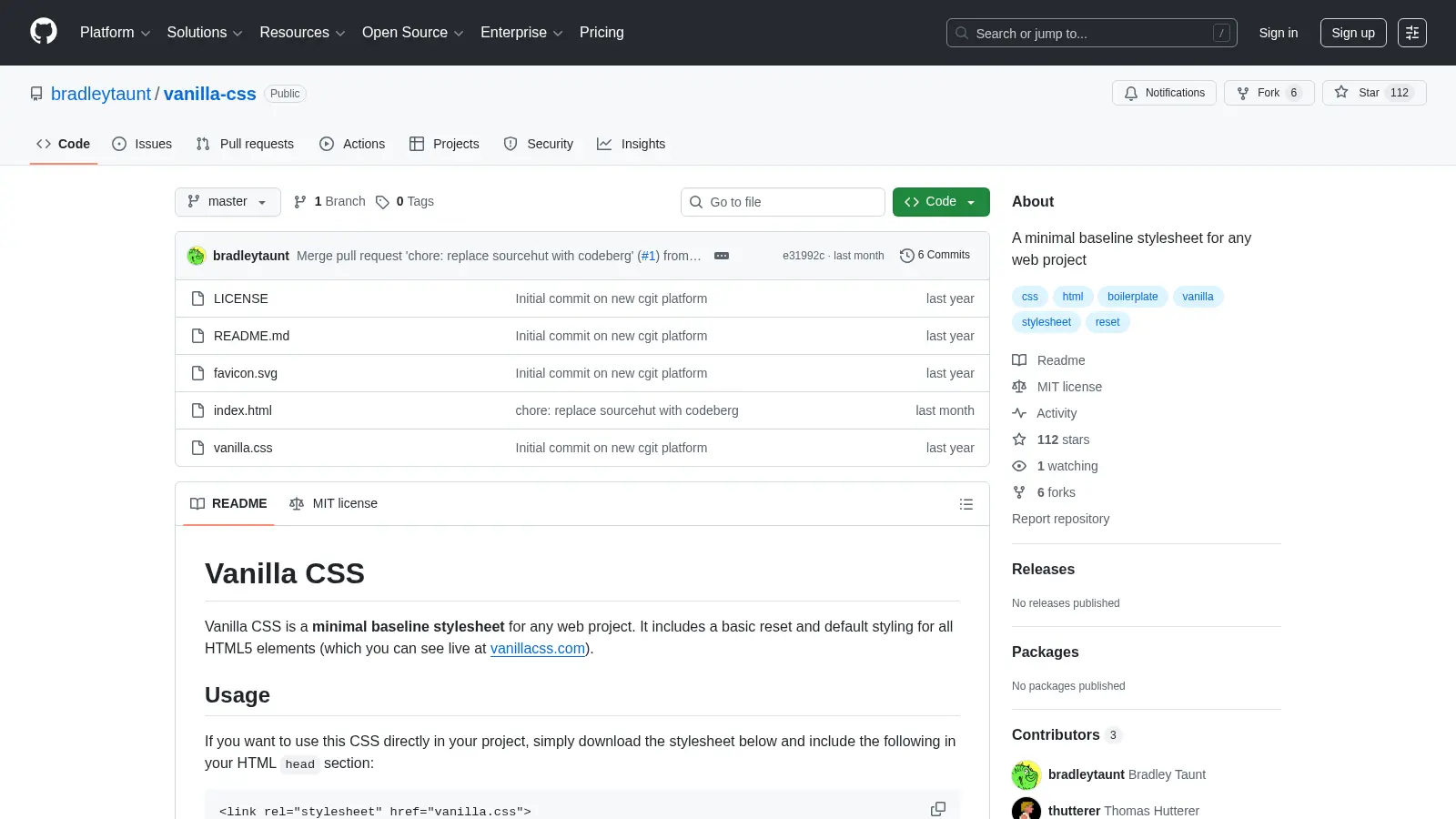The image size is (1456, 819).
Task: Open the favicon.svg file
Action: 246,373
